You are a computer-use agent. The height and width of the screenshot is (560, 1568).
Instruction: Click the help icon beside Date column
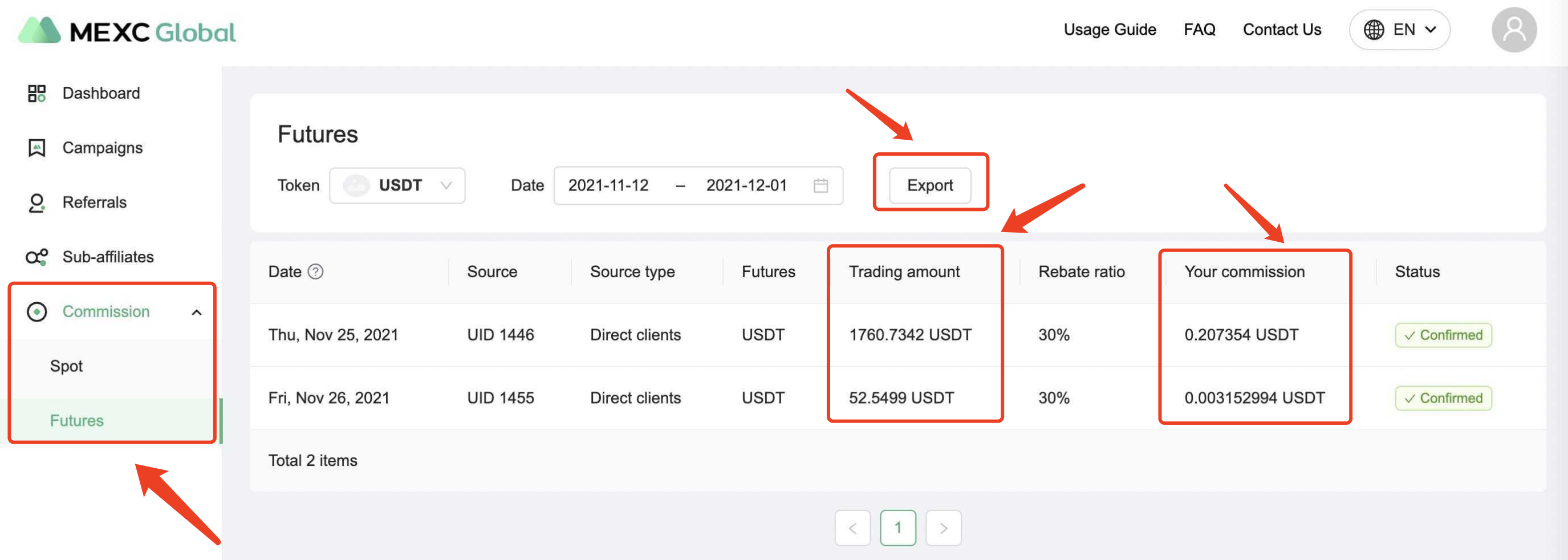tap(315, 271)
